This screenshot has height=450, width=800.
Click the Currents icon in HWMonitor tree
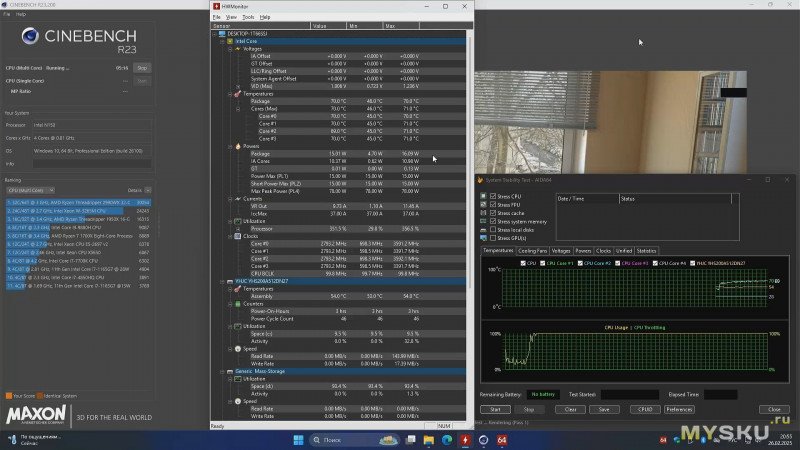click(x=238, y=199)
